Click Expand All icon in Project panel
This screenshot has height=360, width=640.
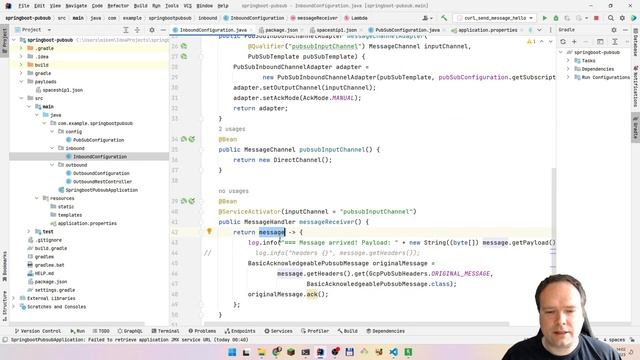126,30
